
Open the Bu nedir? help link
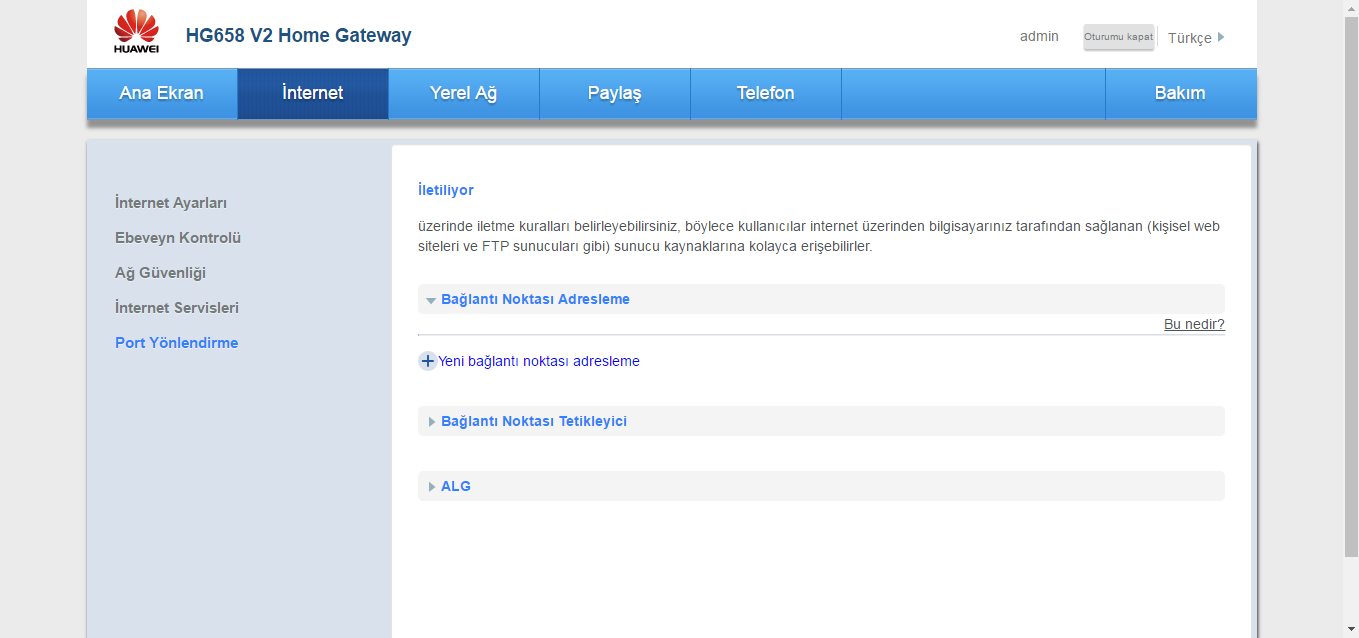pos(1194,324)
